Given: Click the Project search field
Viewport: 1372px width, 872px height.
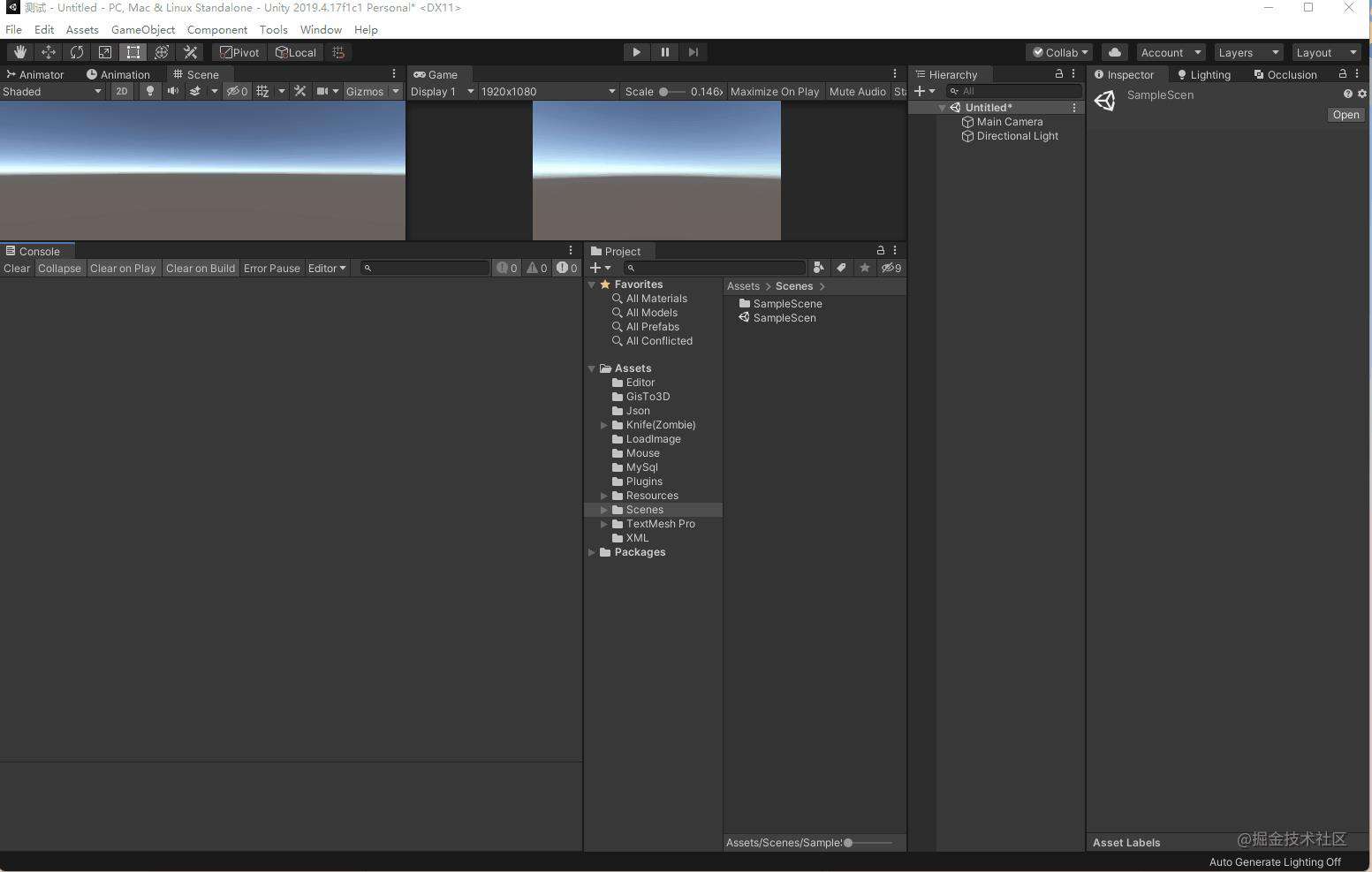Looking at the screenshot, I should pyautogui.click(x=714, y=268).
